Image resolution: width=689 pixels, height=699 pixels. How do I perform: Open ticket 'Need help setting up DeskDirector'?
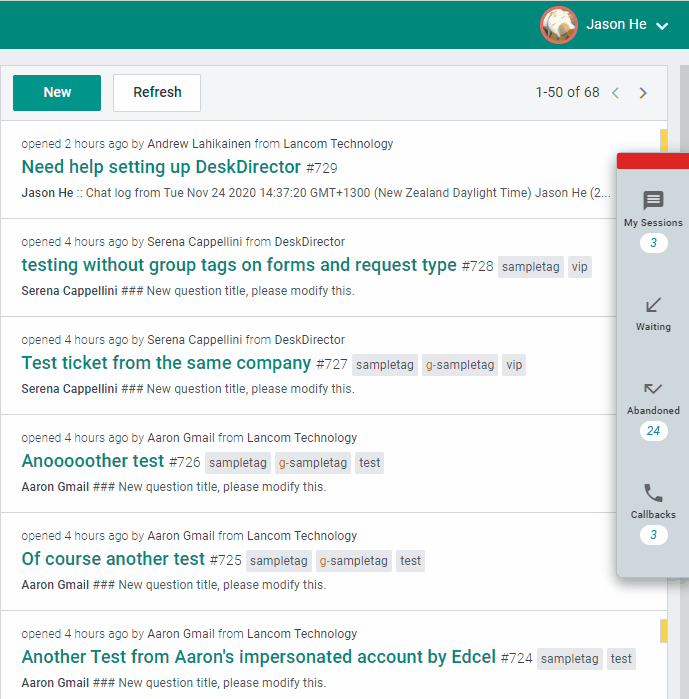click(161, 167)
